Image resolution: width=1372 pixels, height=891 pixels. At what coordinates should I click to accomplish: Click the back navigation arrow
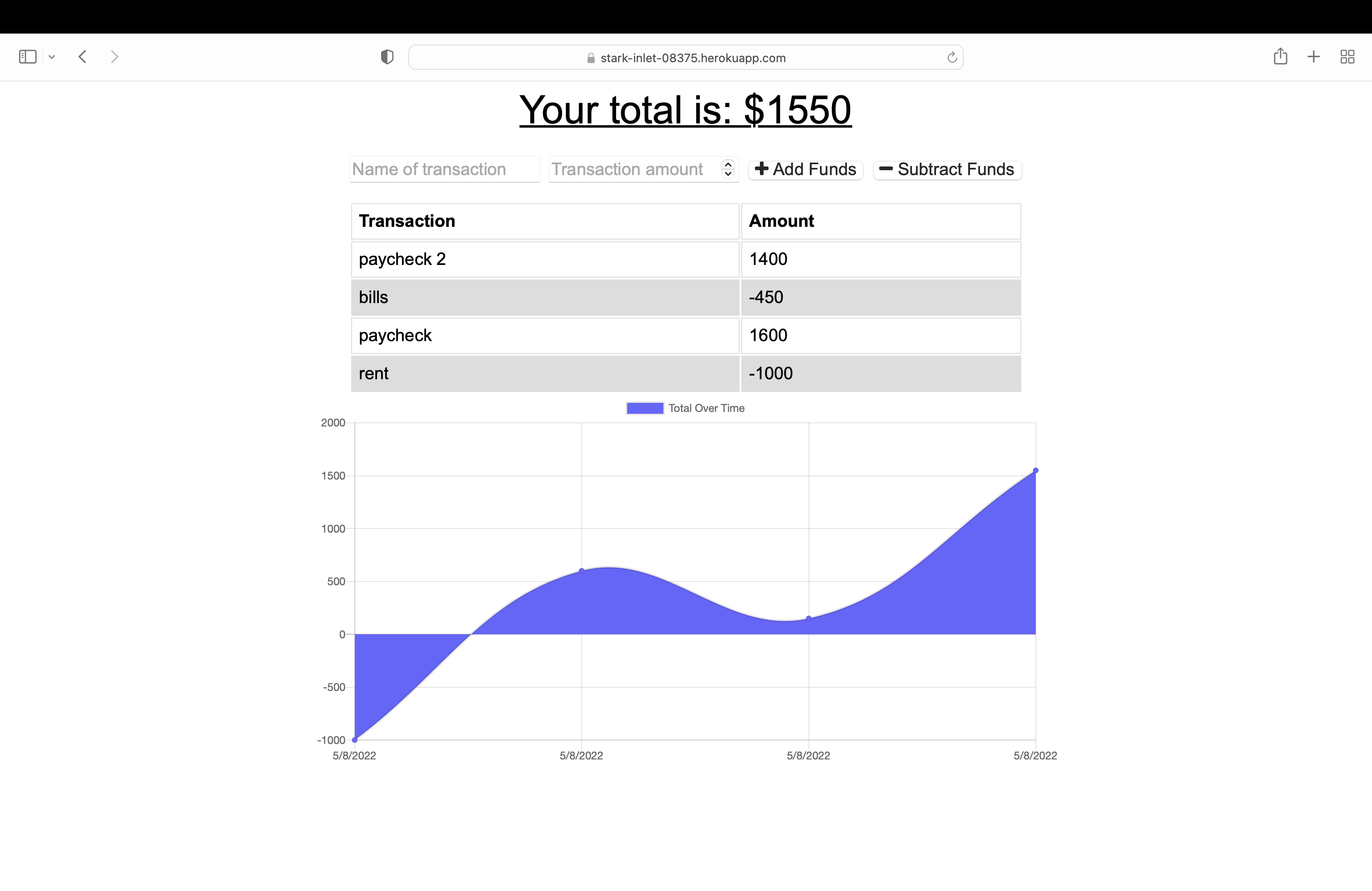point(83,56)
